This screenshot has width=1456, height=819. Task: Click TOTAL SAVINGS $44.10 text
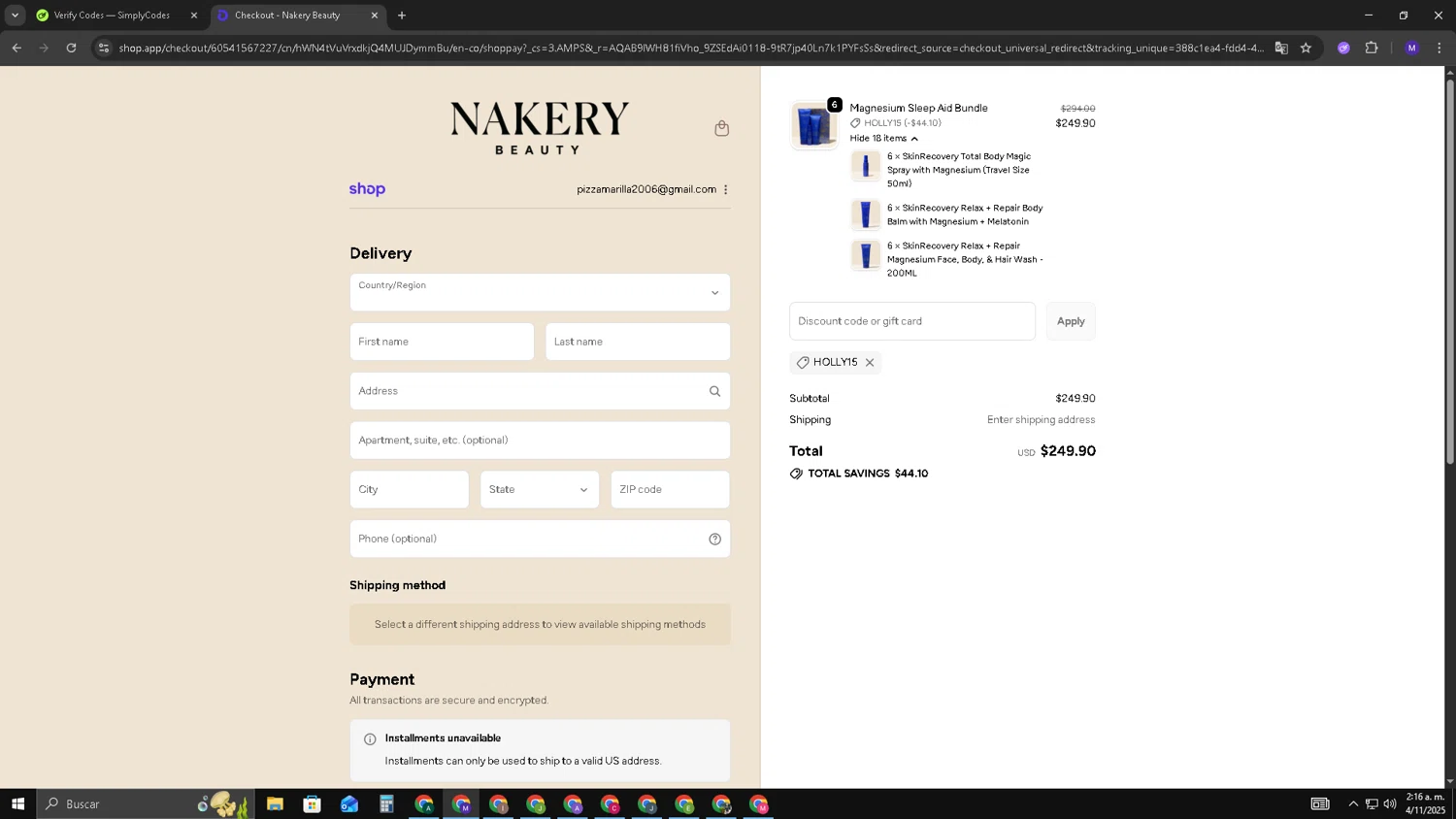coord(868,474)
